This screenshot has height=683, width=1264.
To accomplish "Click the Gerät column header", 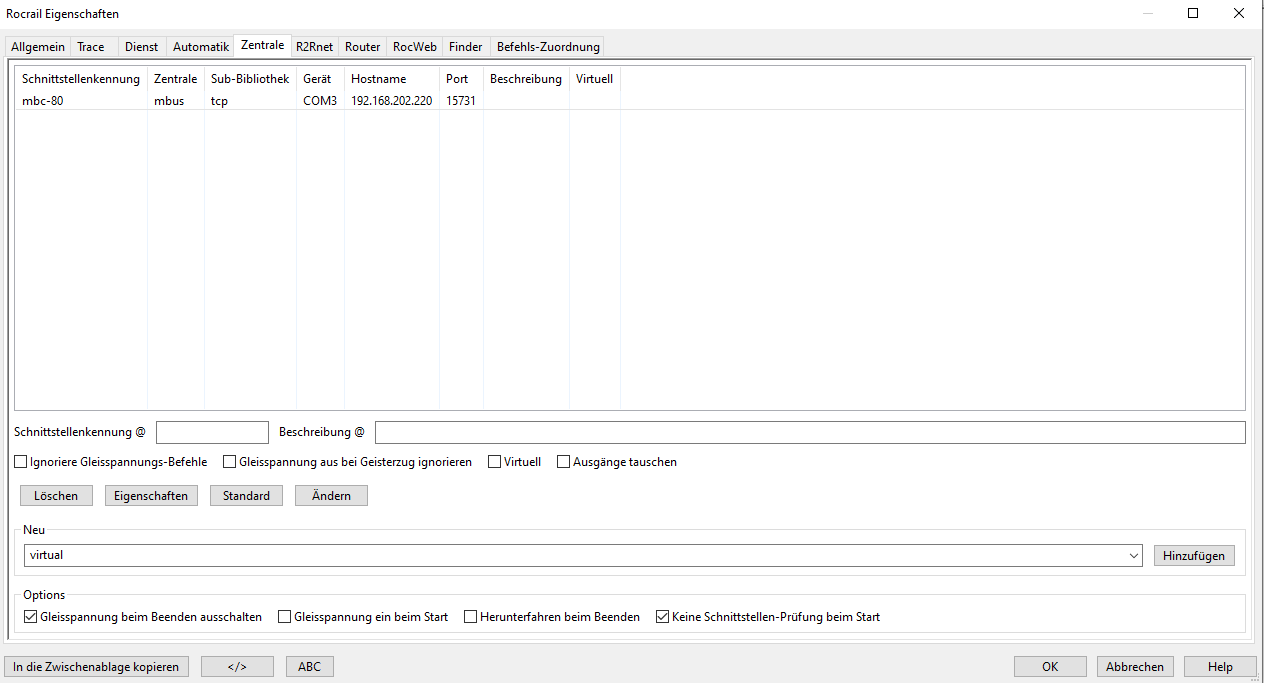I will [x=320, y=79].
